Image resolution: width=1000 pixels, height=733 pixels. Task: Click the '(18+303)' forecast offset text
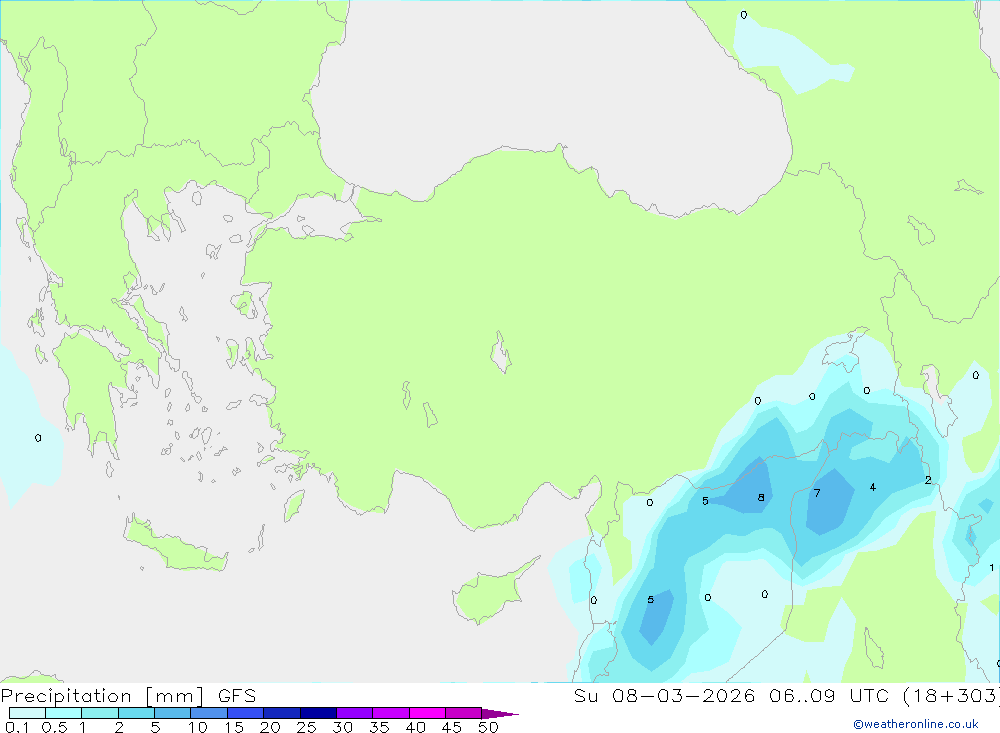(952, 696)
